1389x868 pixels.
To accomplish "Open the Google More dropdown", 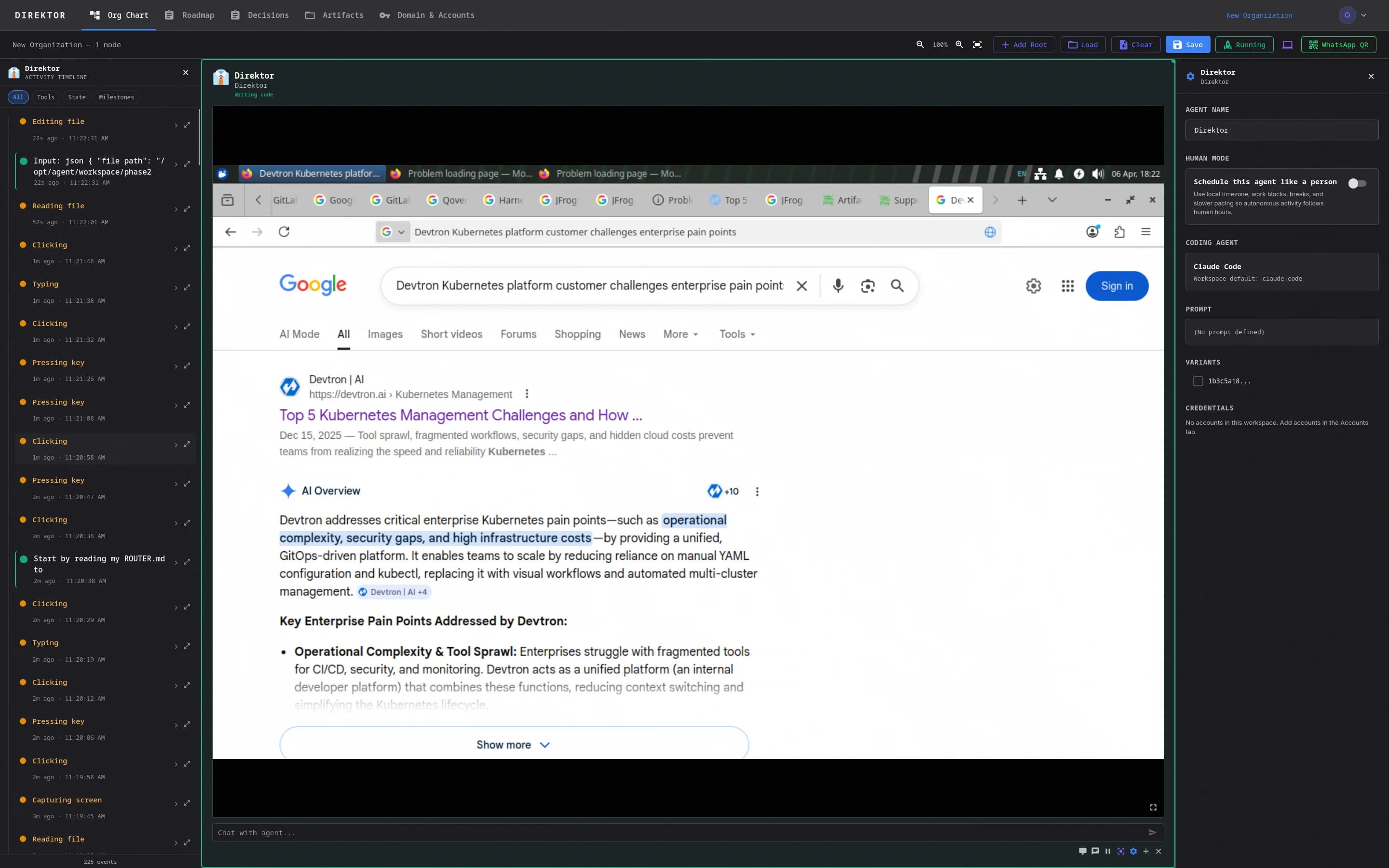I will point(681,334).
